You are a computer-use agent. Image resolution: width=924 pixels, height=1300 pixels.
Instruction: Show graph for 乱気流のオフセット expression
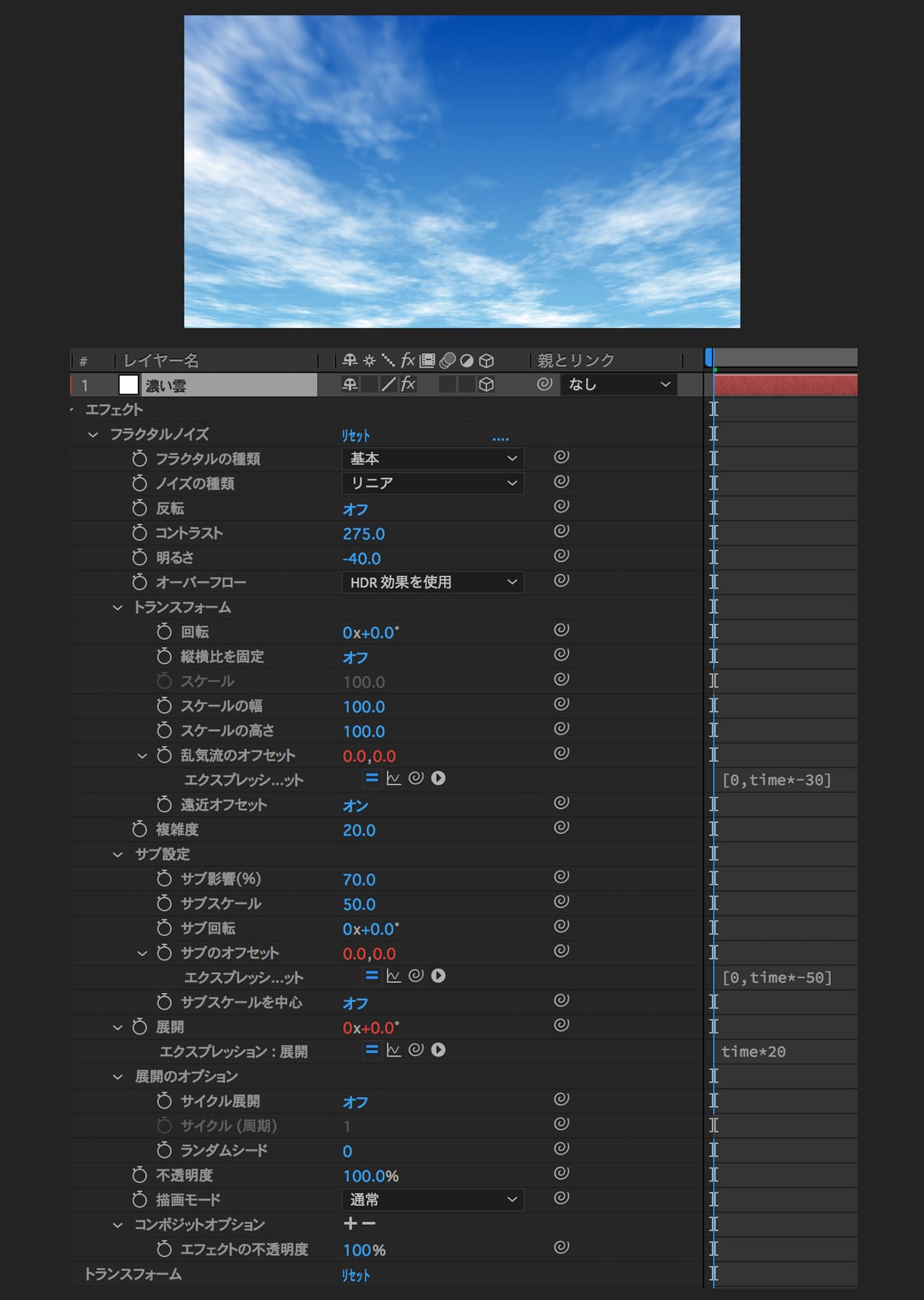coord(393,779)
